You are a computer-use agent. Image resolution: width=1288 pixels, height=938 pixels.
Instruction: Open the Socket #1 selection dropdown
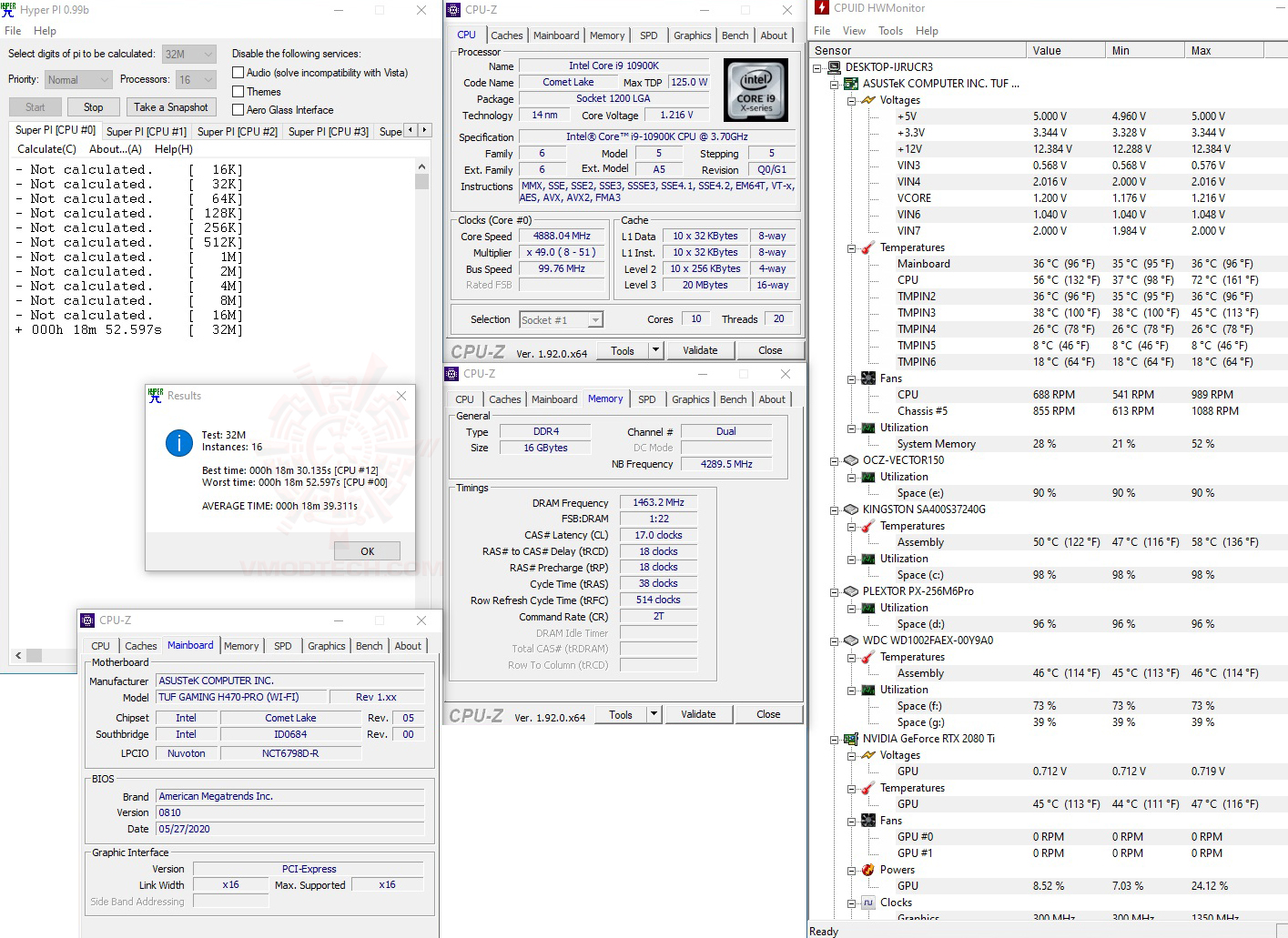[594, 319]
